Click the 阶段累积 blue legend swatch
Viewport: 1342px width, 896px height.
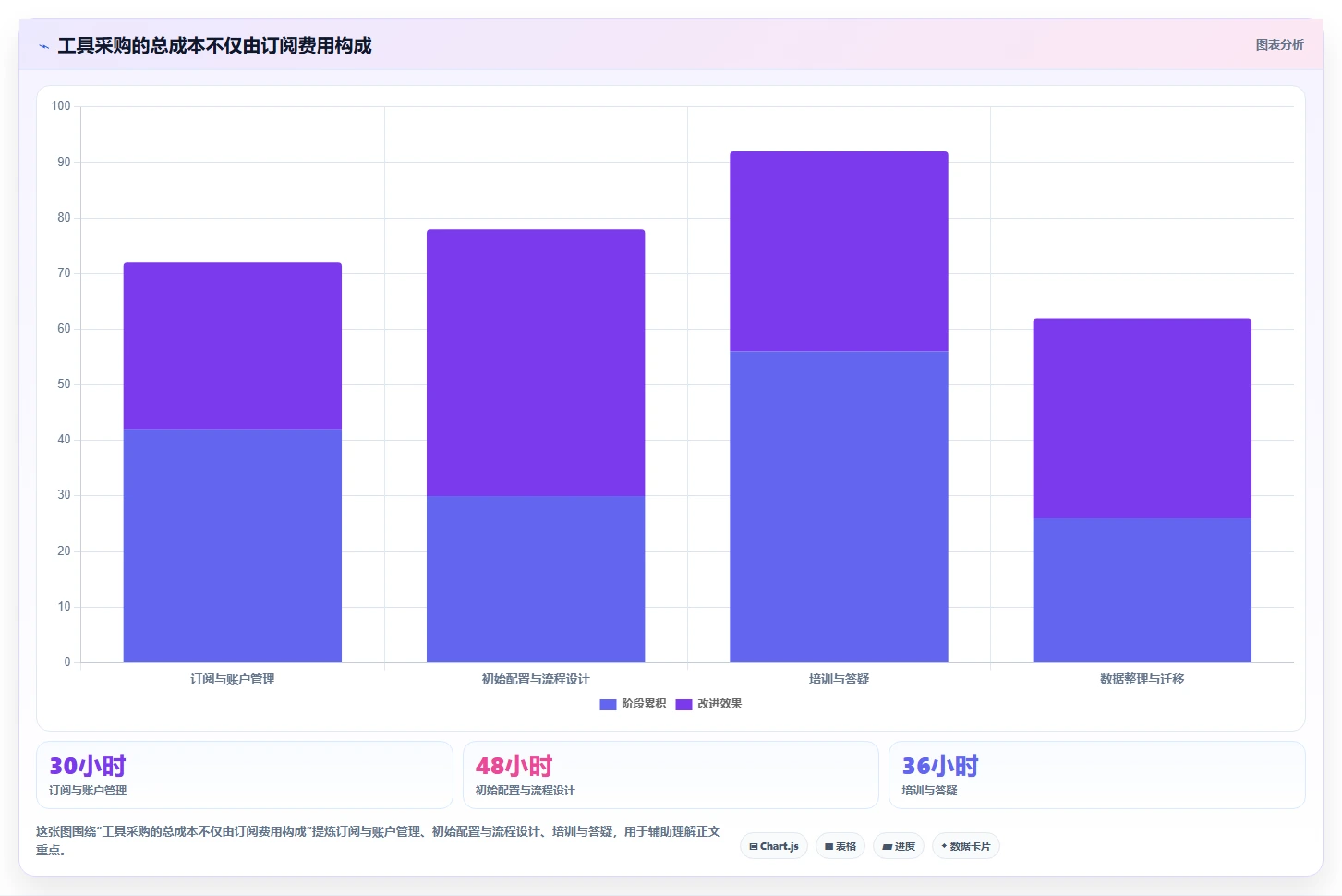(x=608, y=704)
